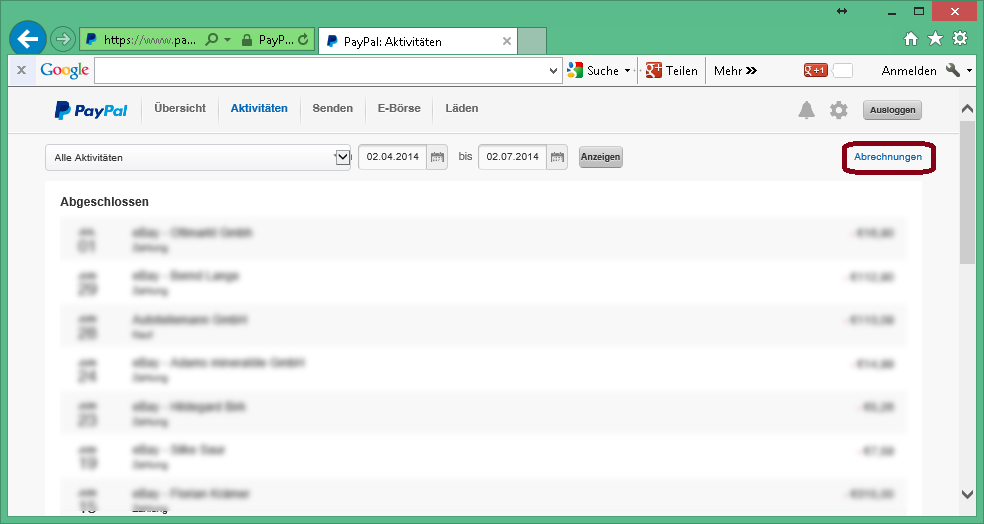Expand Mehr toolbar overflow menu
Viewport: 984px width, 524px height.
point(735,71)
